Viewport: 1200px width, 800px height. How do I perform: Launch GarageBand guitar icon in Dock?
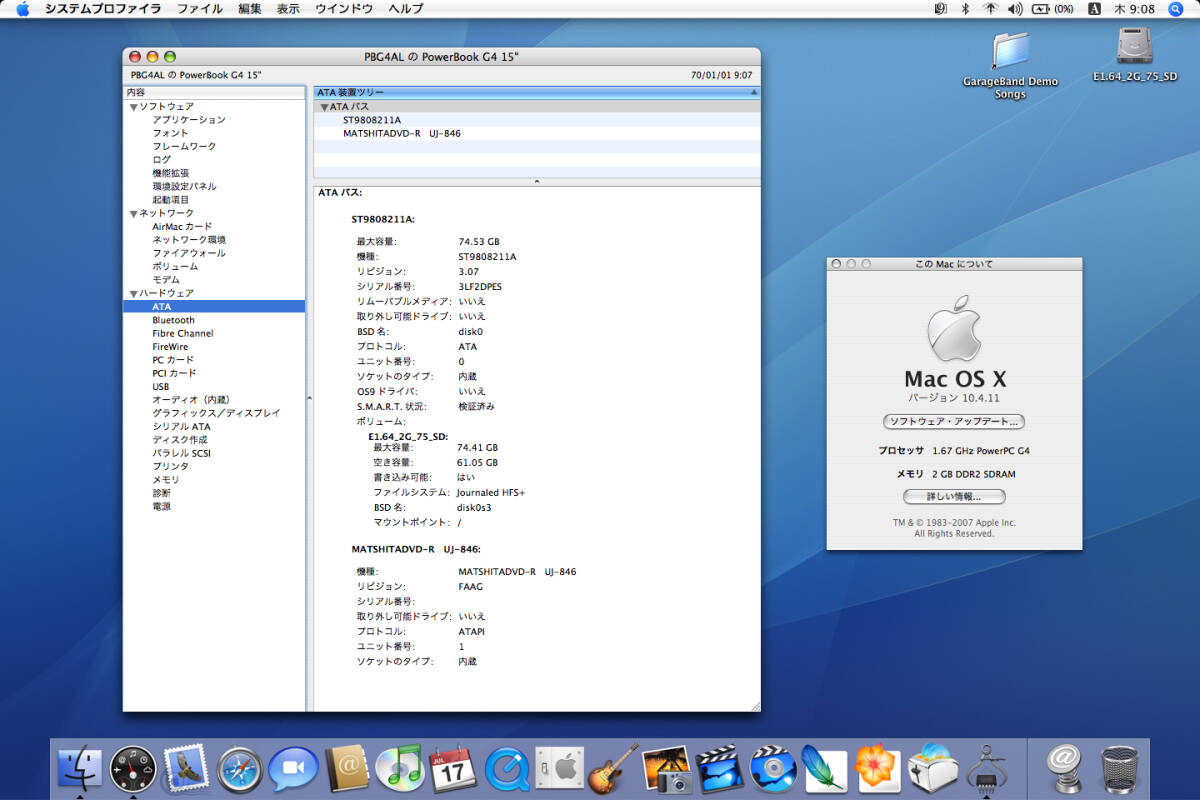coord(613,768)
